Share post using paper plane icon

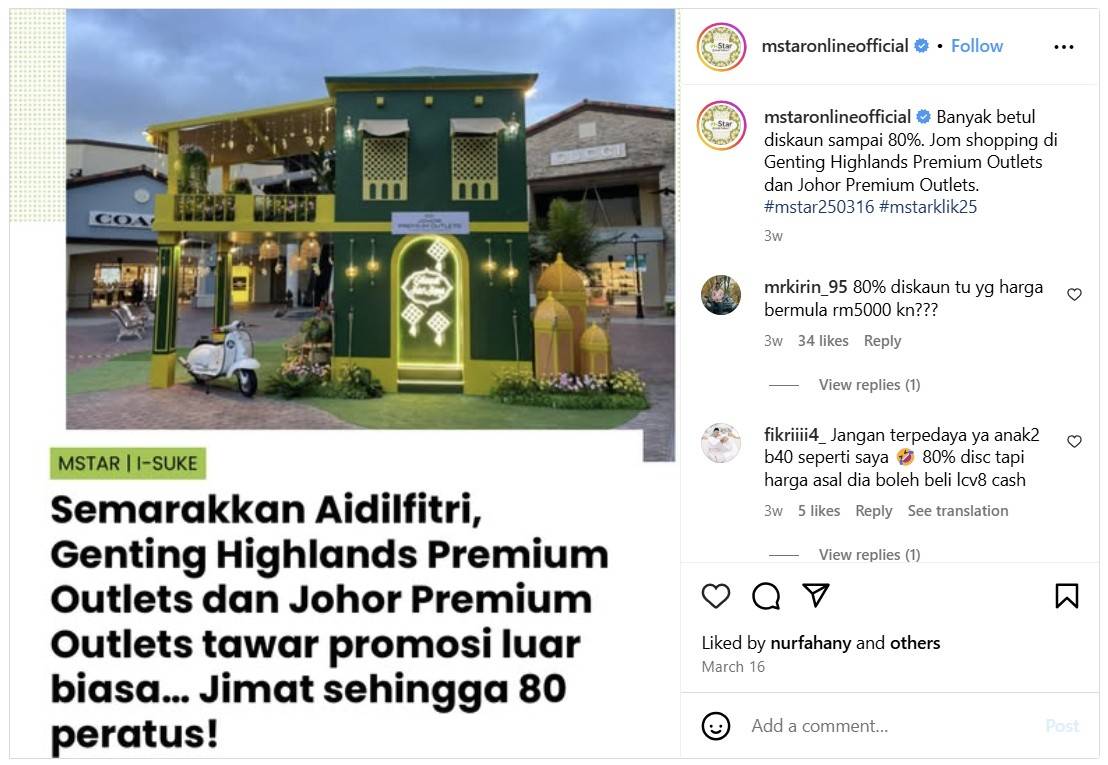[x=815, y=595]
